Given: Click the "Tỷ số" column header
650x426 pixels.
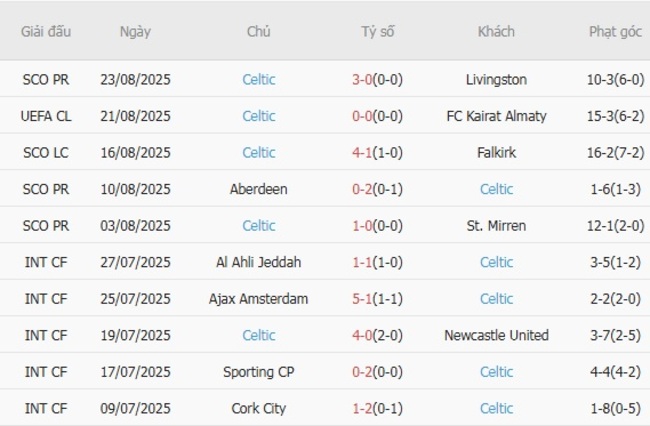Looking at the screenshot, I should pos(378,31).
